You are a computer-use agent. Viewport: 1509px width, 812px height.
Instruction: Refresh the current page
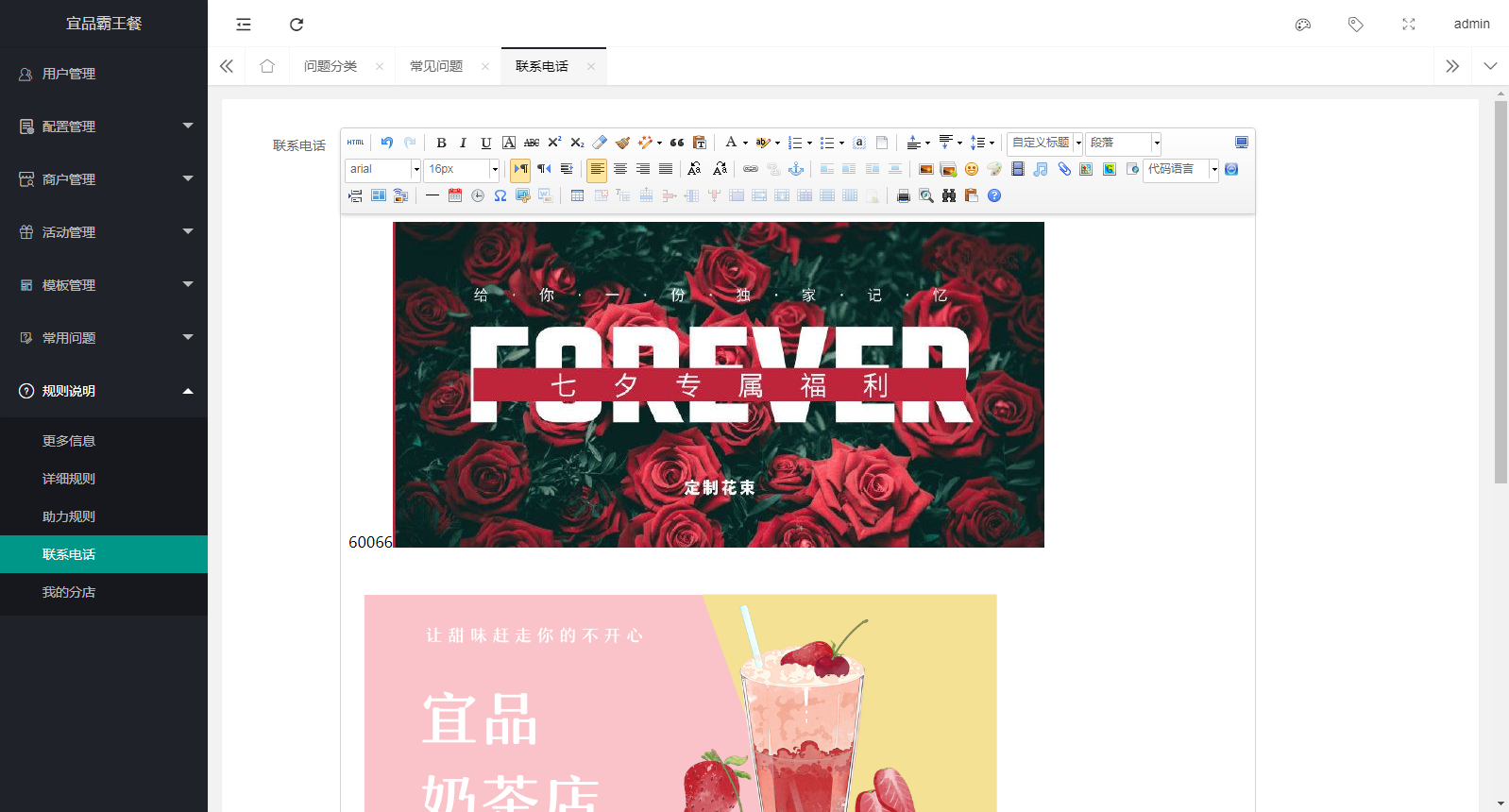pos(297,25)
